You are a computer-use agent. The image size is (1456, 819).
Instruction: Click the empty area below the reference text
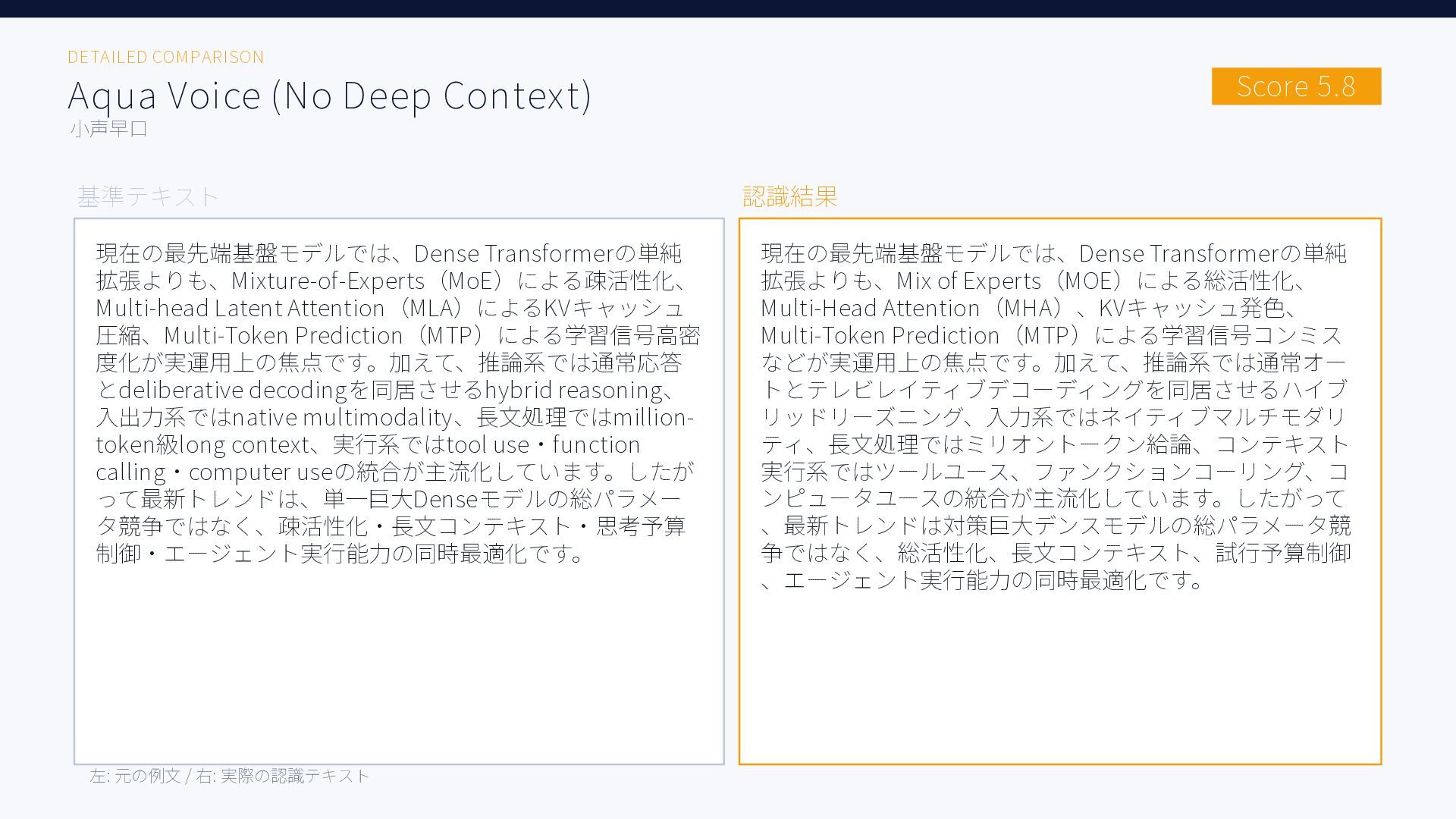click(x=398, y=667)
